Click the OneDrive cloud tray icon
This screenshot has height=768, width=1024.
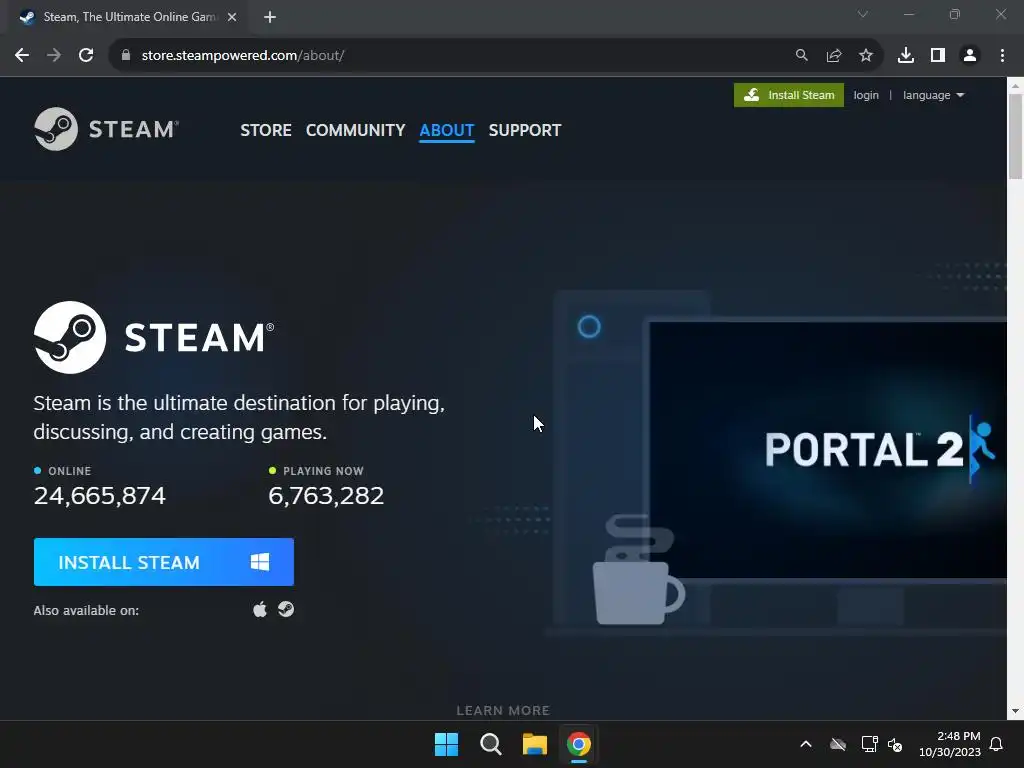click(838, 744)
